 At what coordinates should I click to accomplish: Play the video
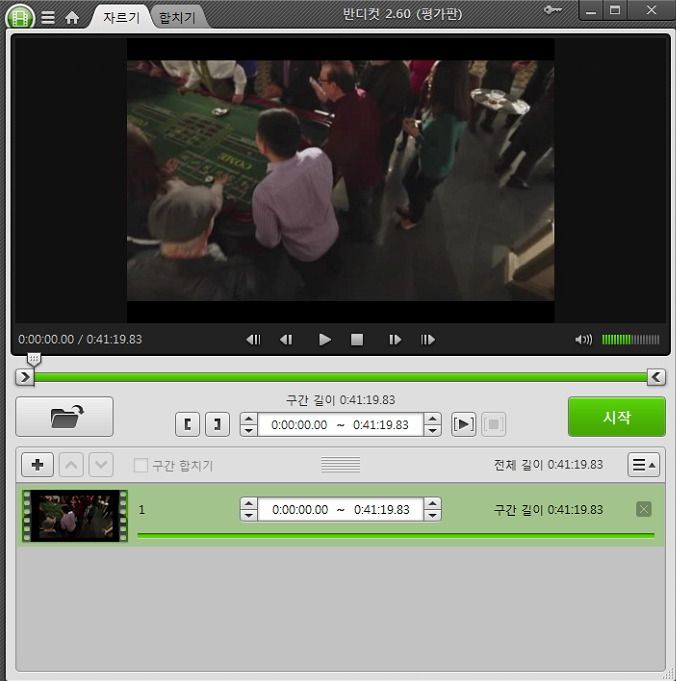(325, 339)
